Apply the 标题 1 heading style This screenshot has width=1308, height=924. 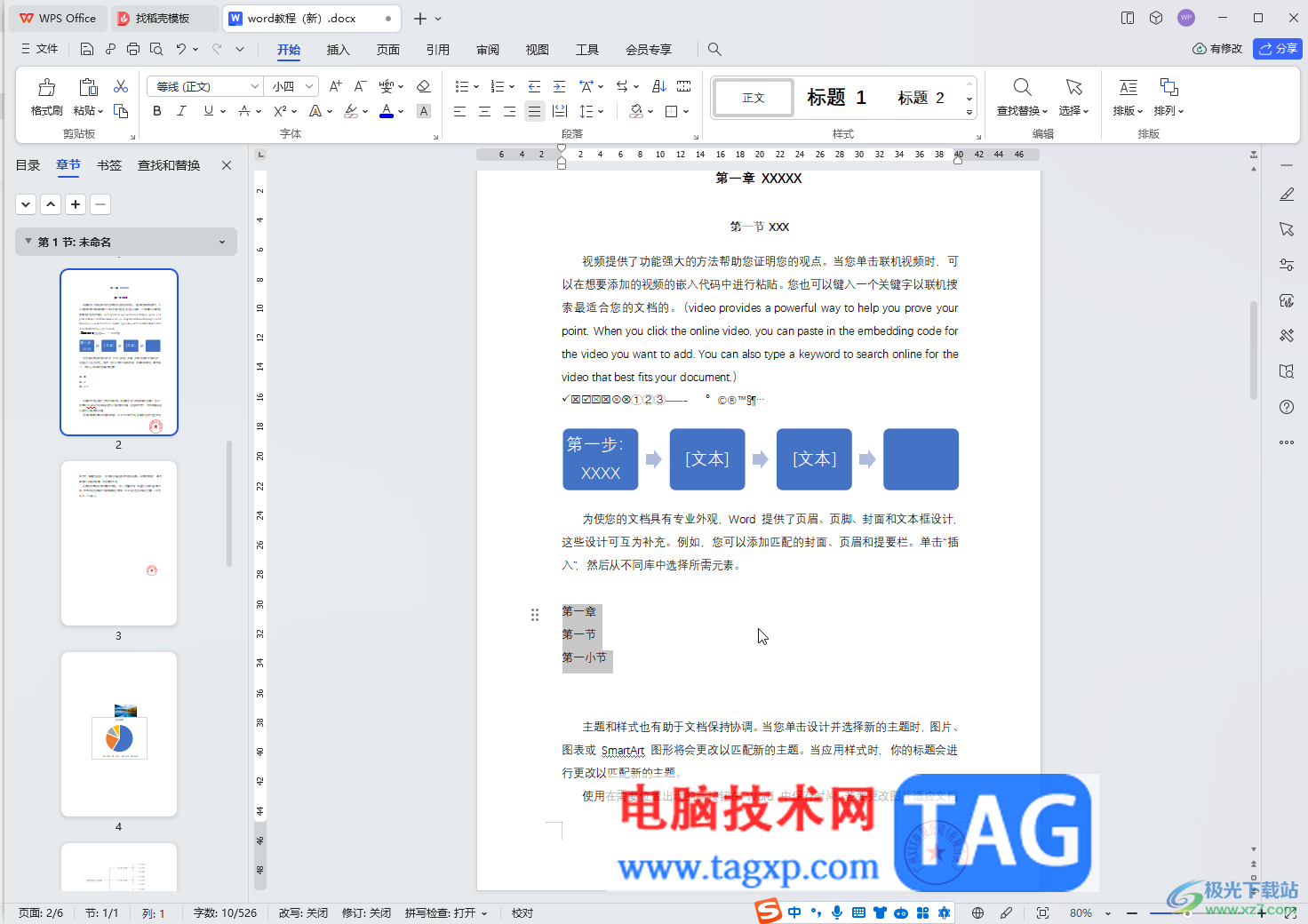point(836,97)
